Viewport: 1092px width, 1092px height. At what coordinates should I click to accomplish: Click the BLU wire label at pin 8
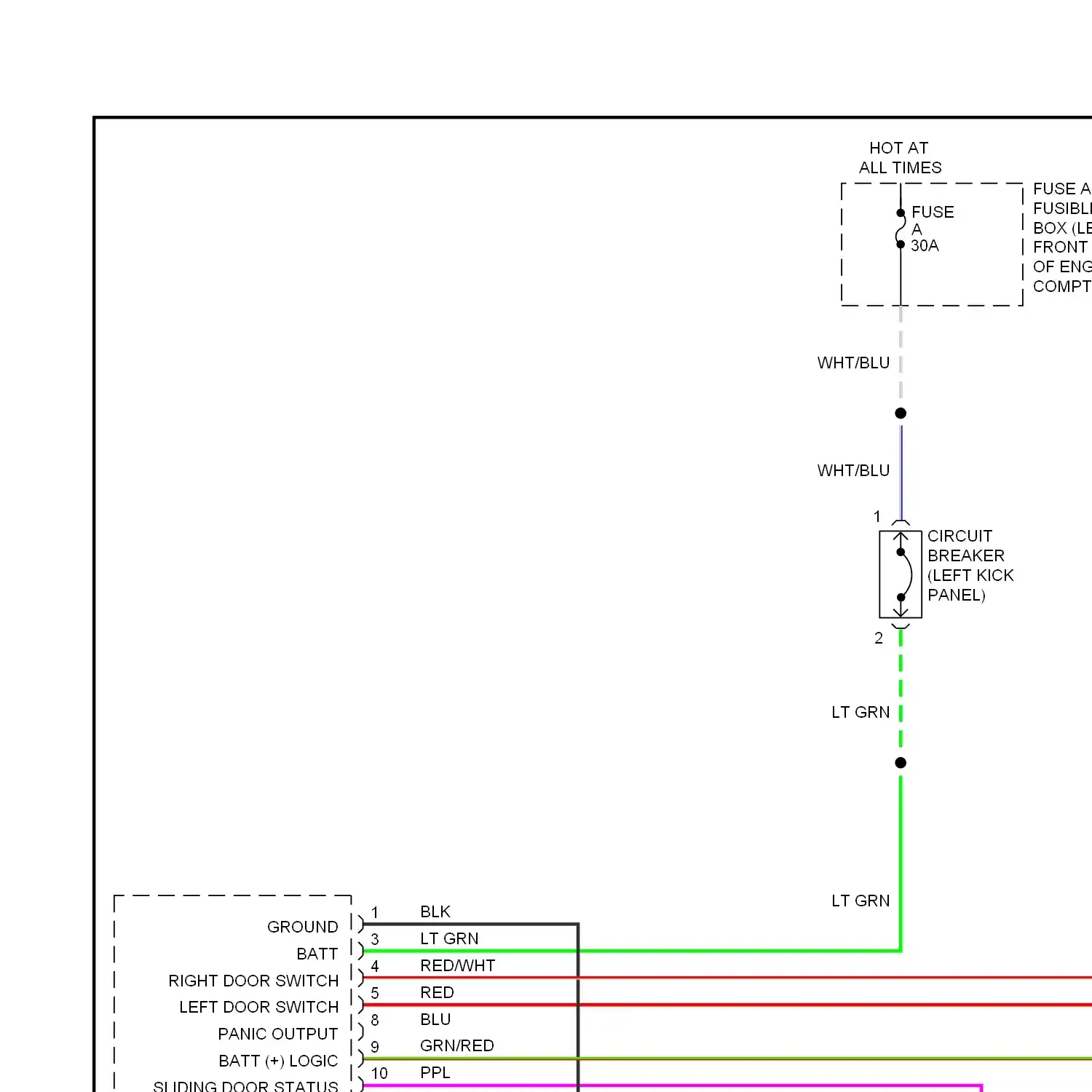(435, 1019)
